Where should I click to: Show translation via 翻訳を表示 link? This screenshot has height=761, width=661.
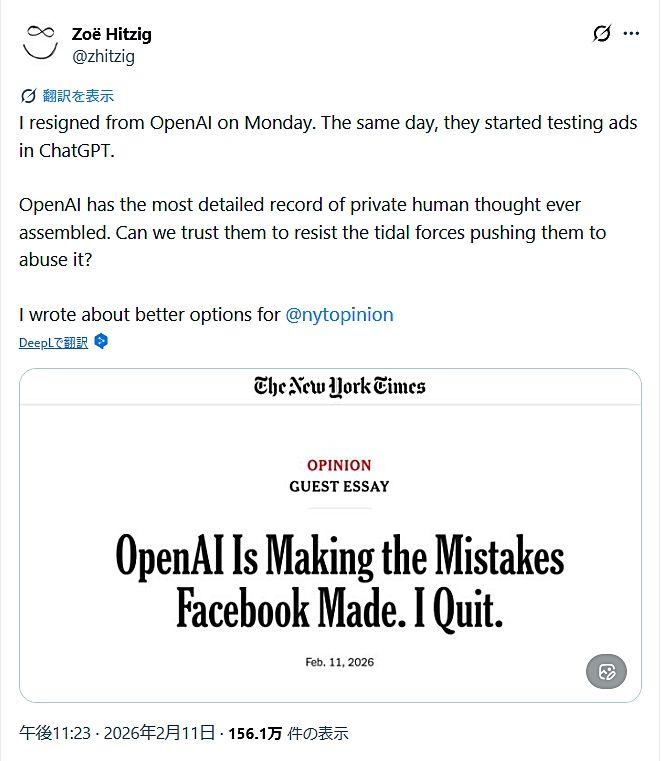(78, 96)
